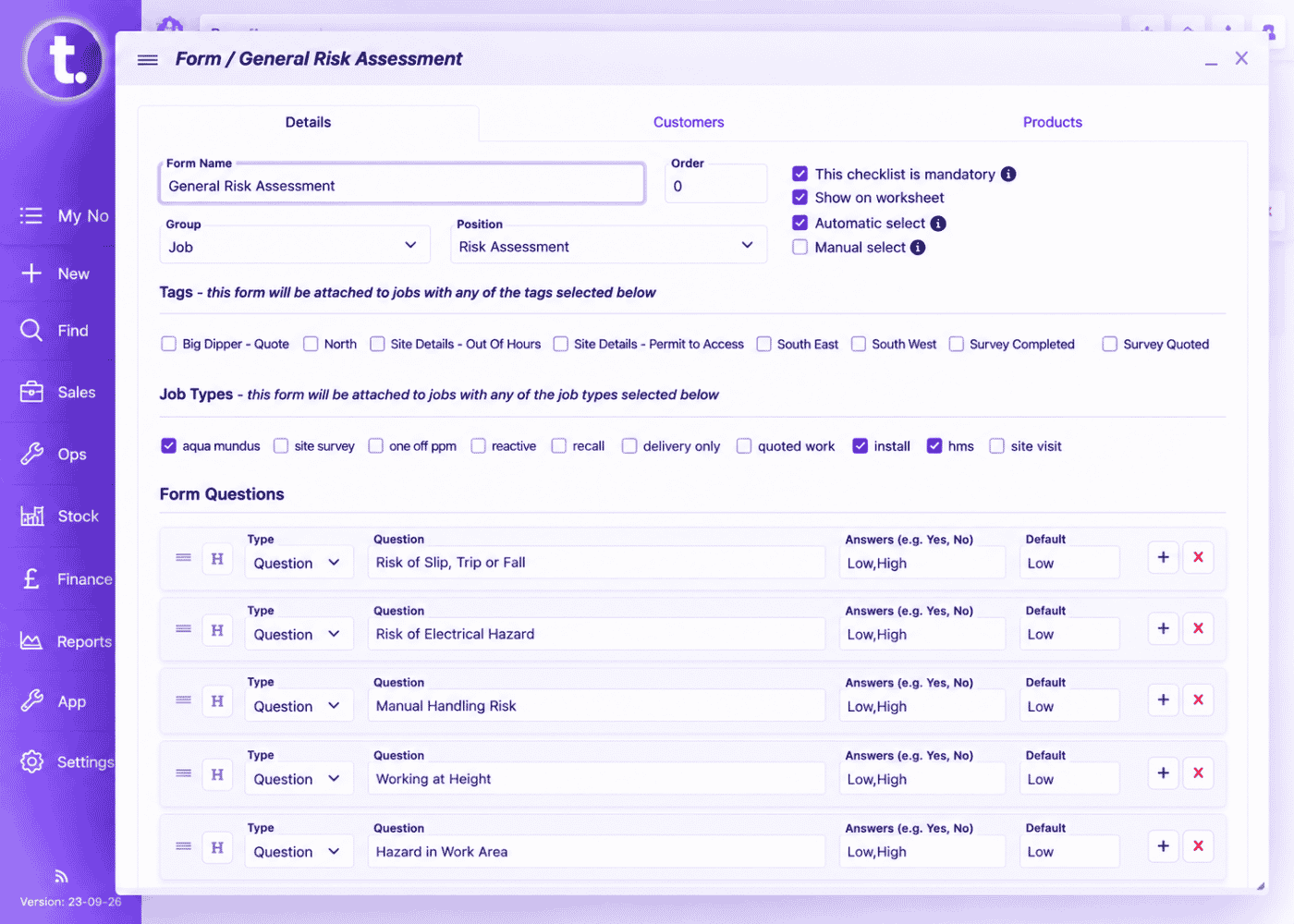The width and height of the screenshot is (1294, 924).
Task: Tick the 'site survey' job type checkbox
Action: [281, 446]
